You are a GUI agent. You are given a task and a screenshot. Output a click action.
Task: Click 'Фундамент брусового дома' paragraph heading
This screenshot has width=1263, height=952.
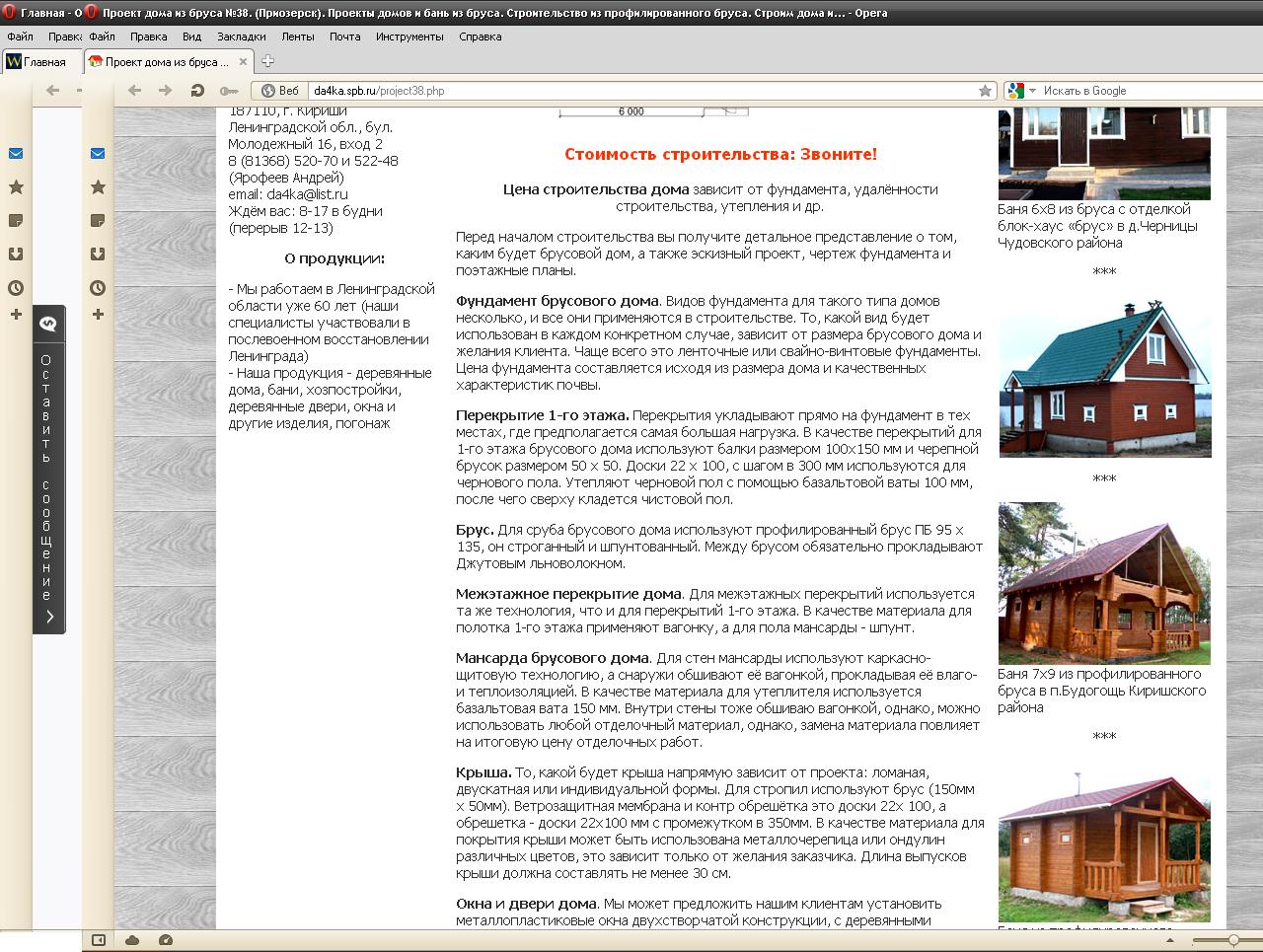557,301
